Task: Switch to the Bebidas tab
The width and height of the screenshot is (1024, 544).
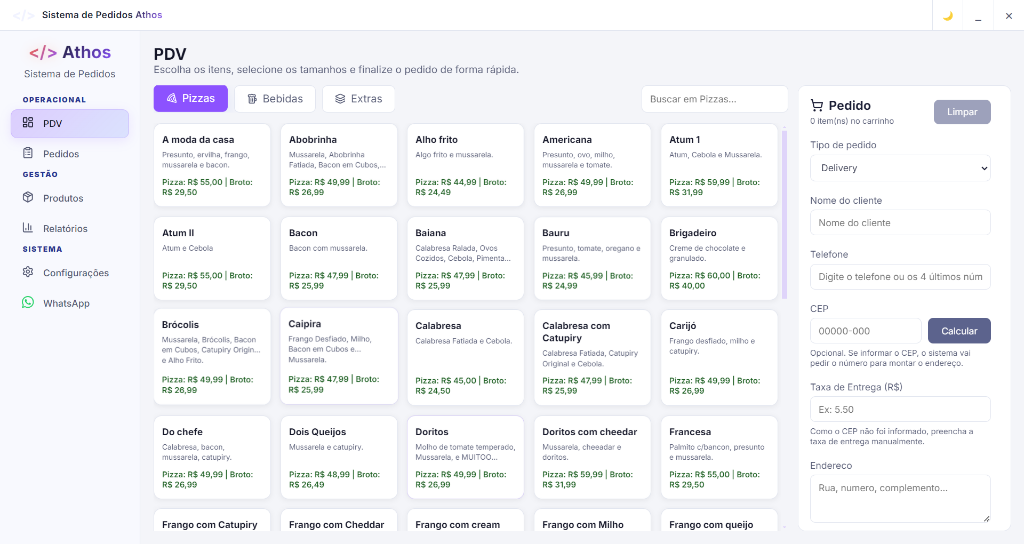Action: [275, 99]
